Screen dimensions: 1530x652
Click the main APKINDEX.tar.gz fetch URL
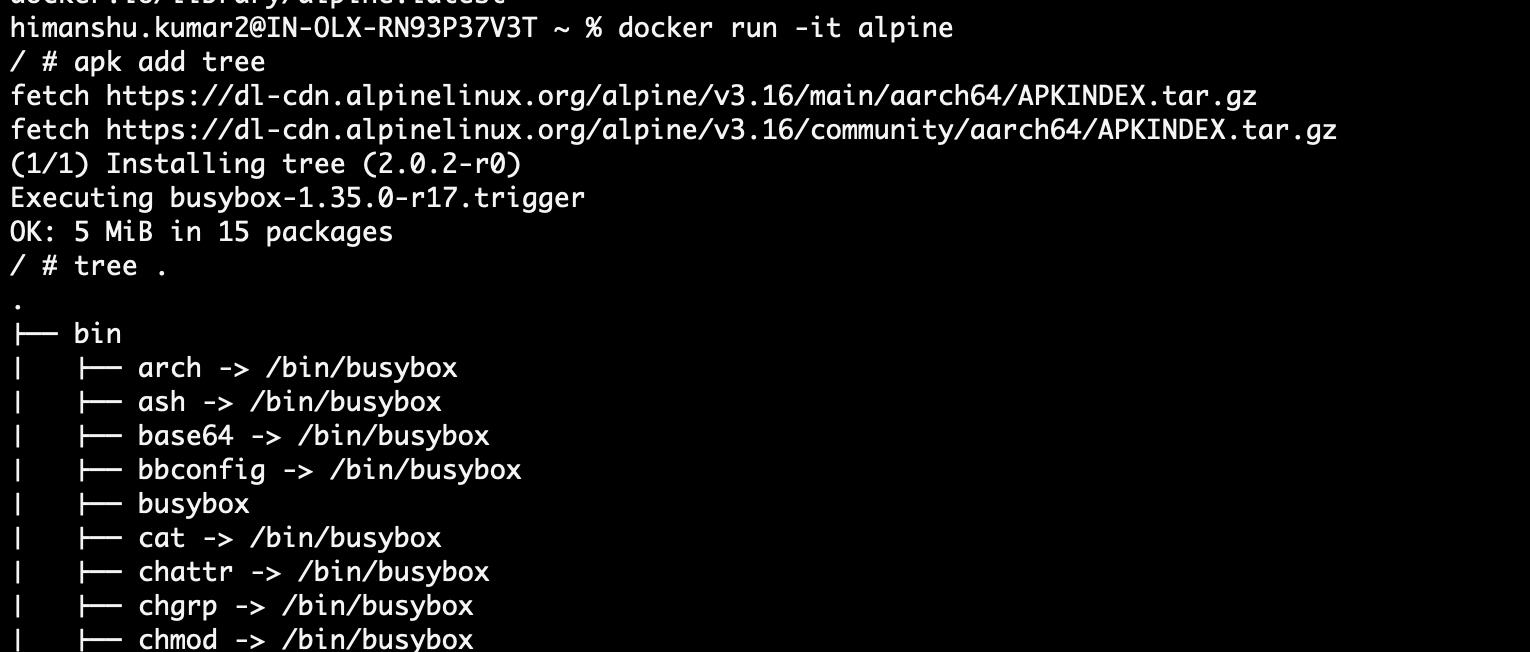point(681,96)
